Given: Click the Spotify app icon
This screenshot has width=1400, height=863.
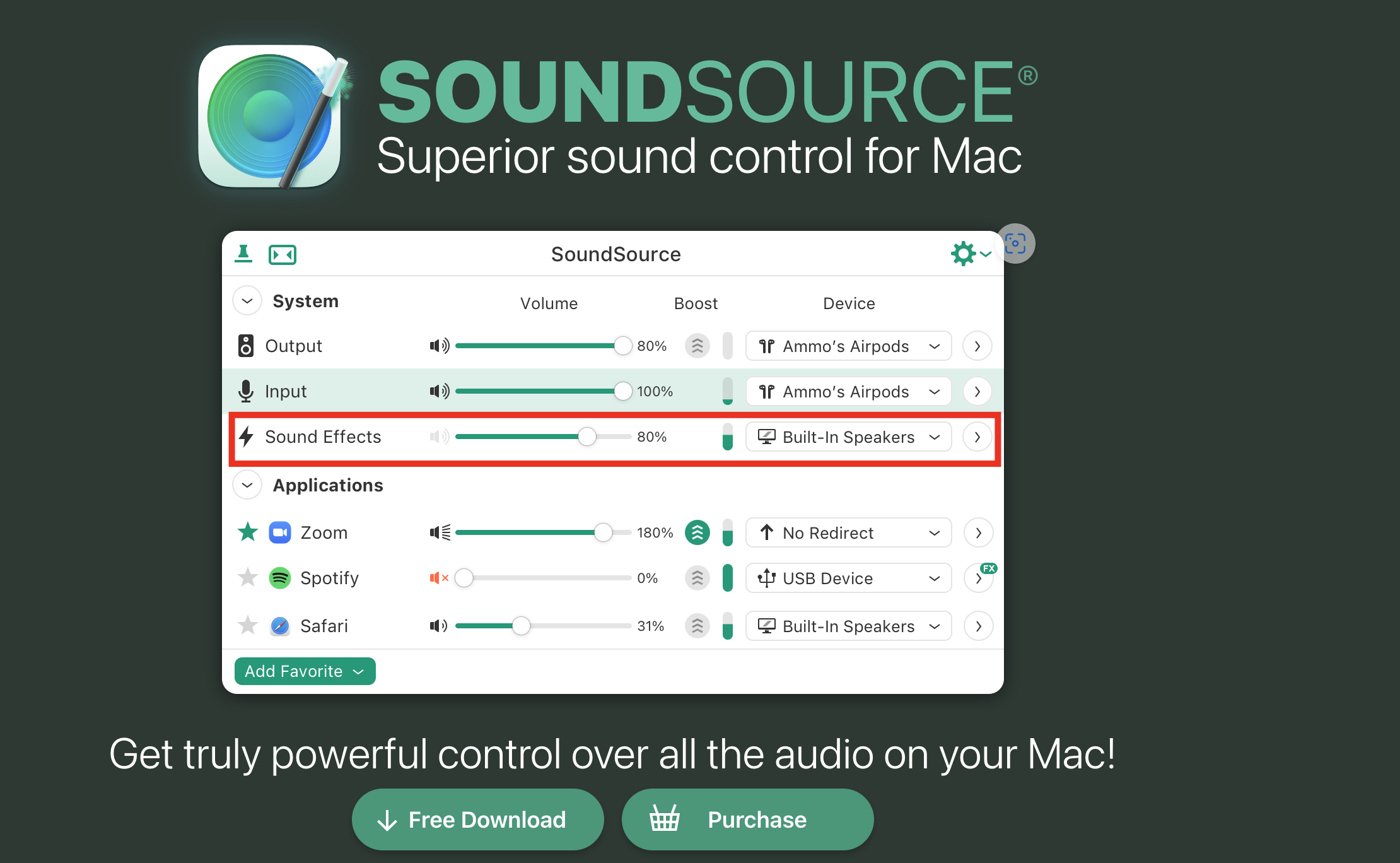Looking at the screenshot, I should (280, 578).
